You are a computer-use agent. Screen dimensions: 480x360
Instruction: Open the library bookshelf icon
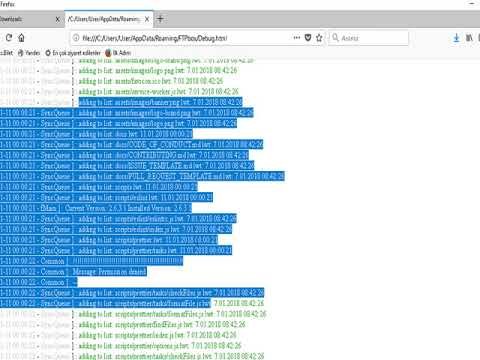(x=469, y=38)
